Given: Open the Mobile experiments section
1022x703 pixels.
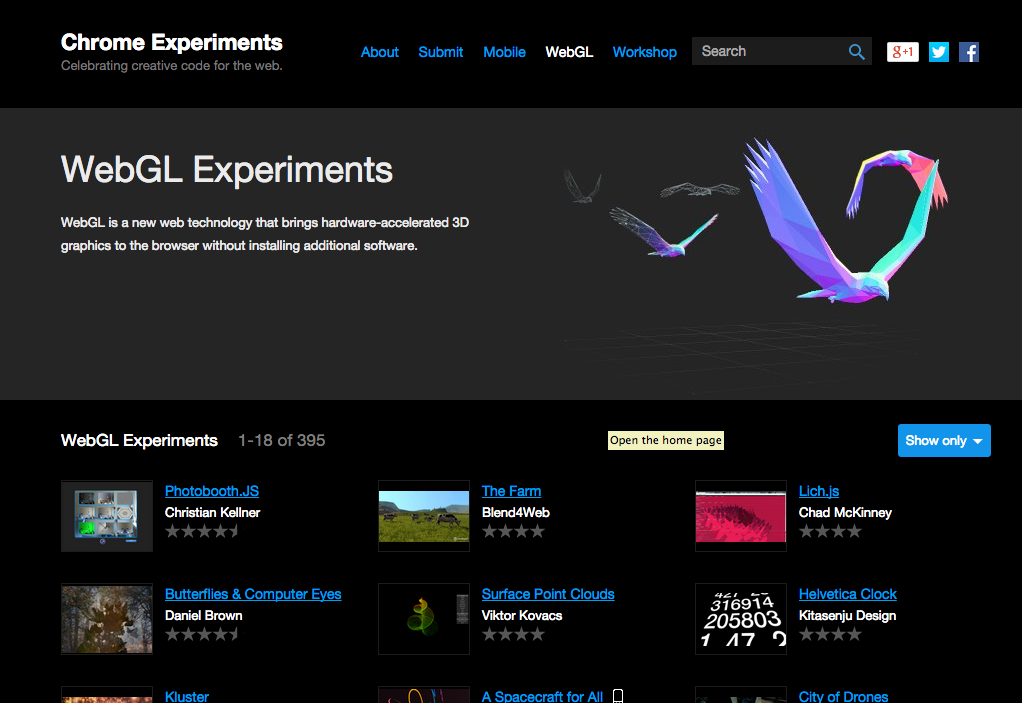Looking at the screenshot, I should [x=504, y=52].
